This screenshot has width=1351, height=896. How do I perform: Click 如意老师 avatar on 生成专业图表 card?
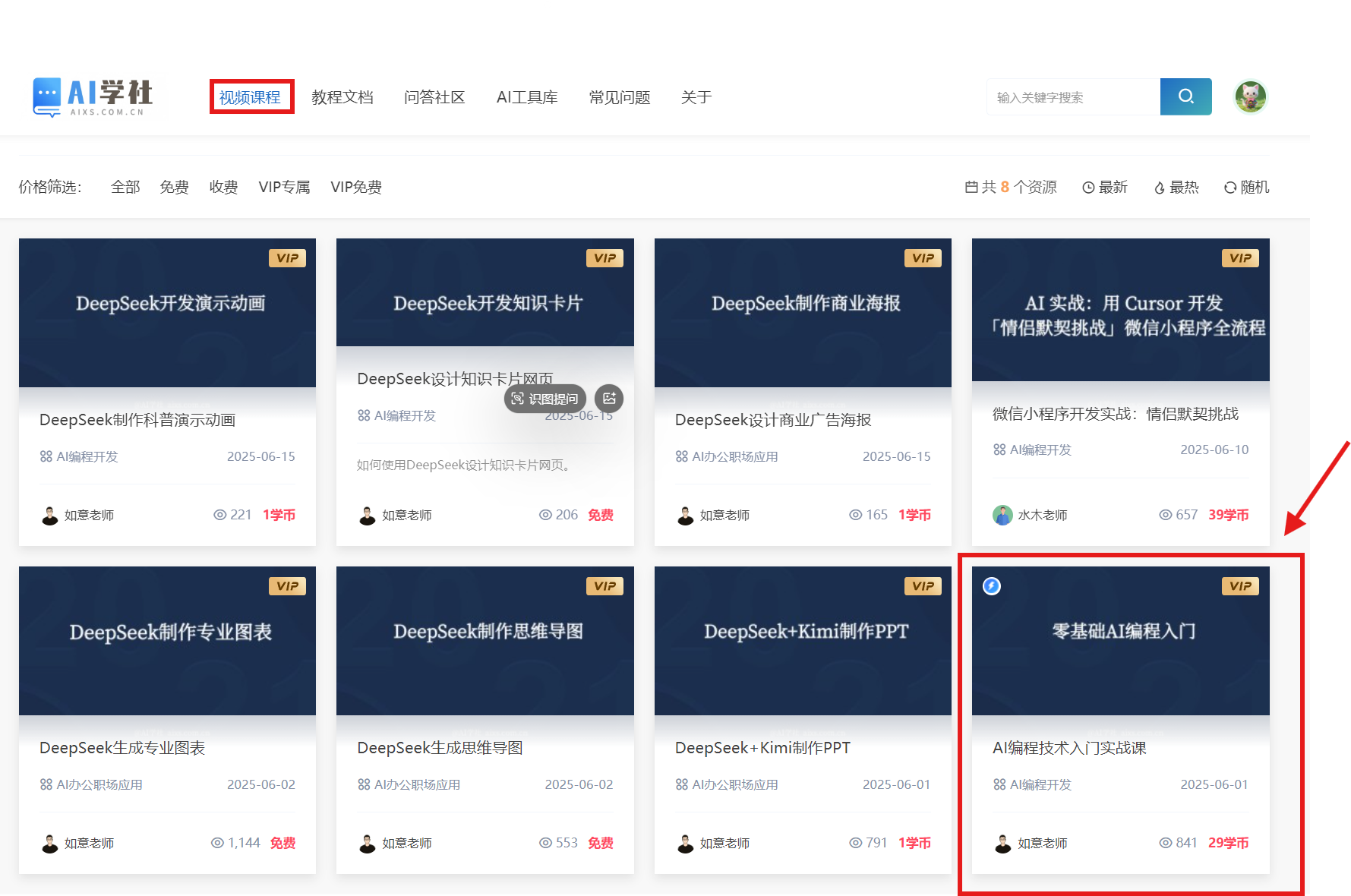coord(49,843)
